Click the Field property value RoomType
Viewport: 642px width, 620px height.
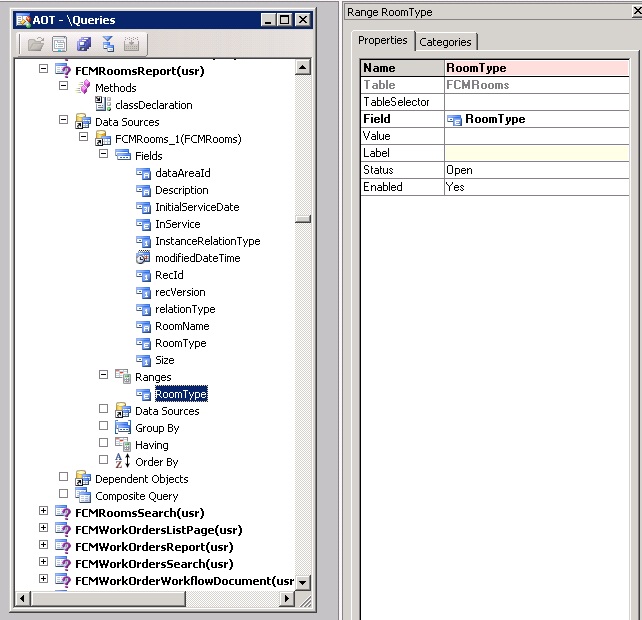[536, 119]
